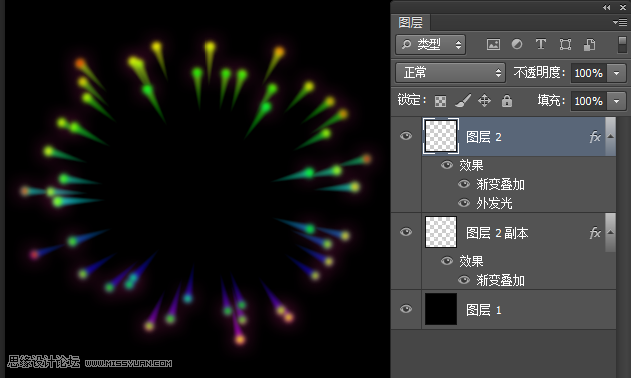
Task: Click the 图层 2 layer name
Action: tap(484, 137)
